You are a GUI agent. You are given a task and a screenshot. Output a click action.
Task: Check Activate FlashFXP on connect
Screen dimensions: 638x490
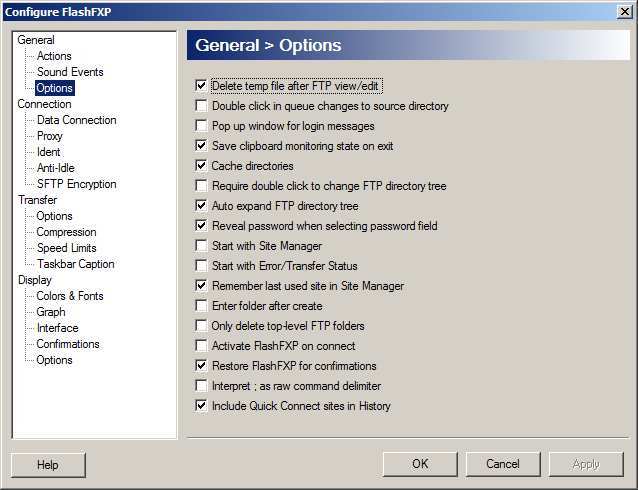(202, 346)
